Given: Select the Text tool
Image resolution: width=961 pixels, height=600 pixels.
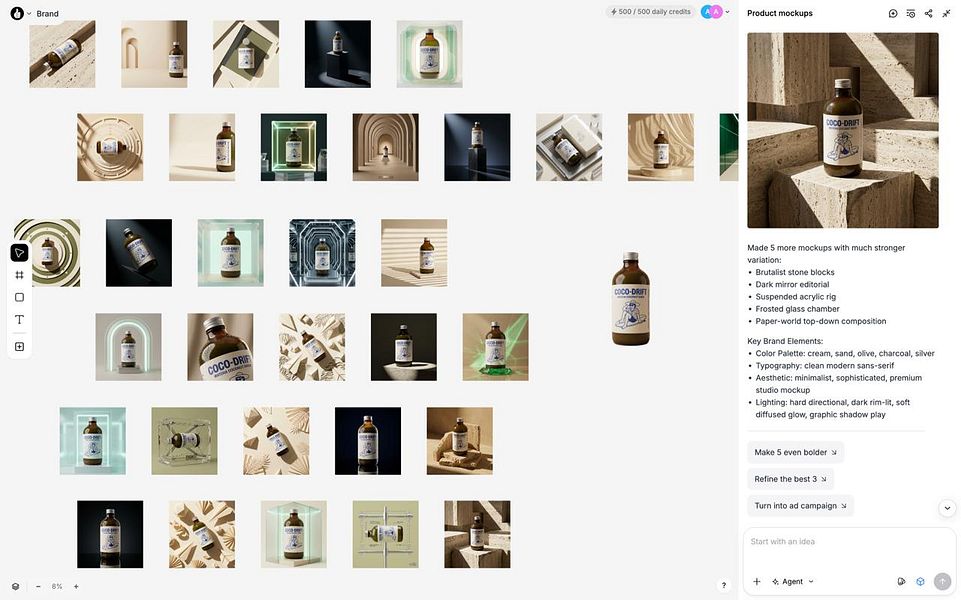Looking at the screenshot, I should pyautogui.click(x=20, y=319).
